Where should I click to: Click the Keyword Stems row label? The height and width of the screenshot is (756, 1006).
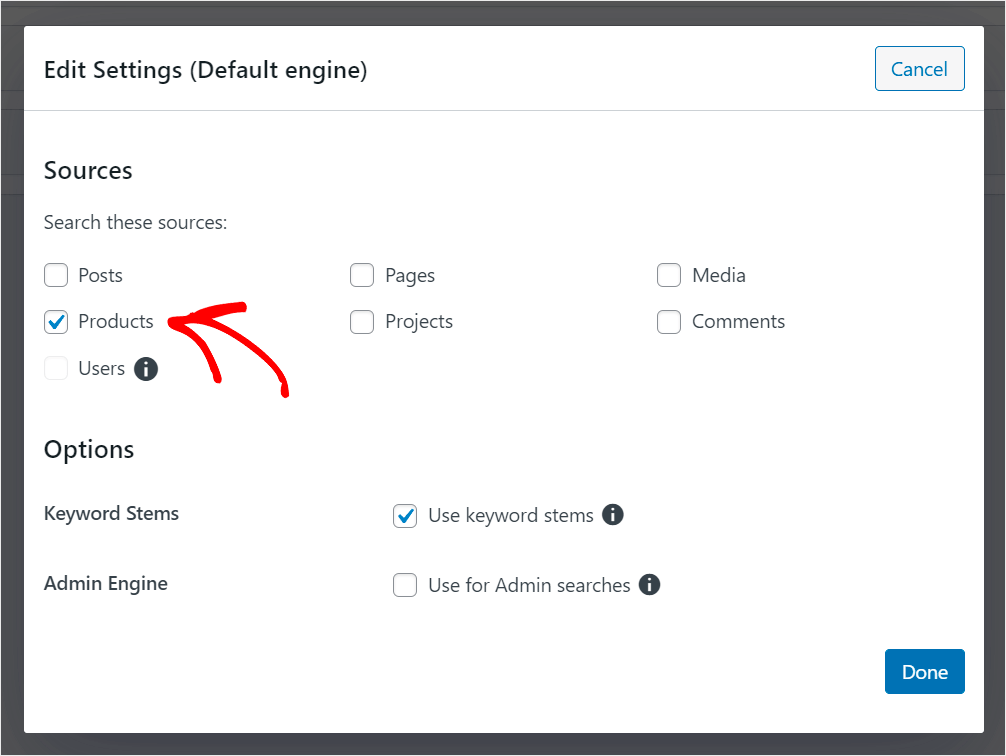click(111, 514)
